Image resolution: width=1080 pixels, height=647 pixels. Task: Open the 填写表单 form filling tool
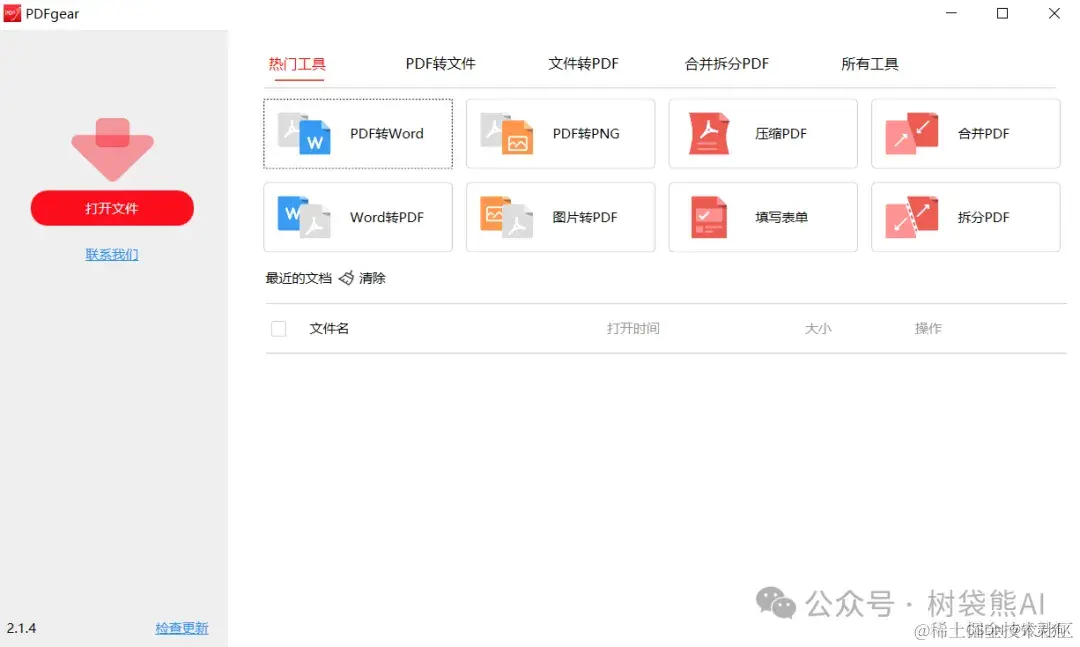(763, 217)
